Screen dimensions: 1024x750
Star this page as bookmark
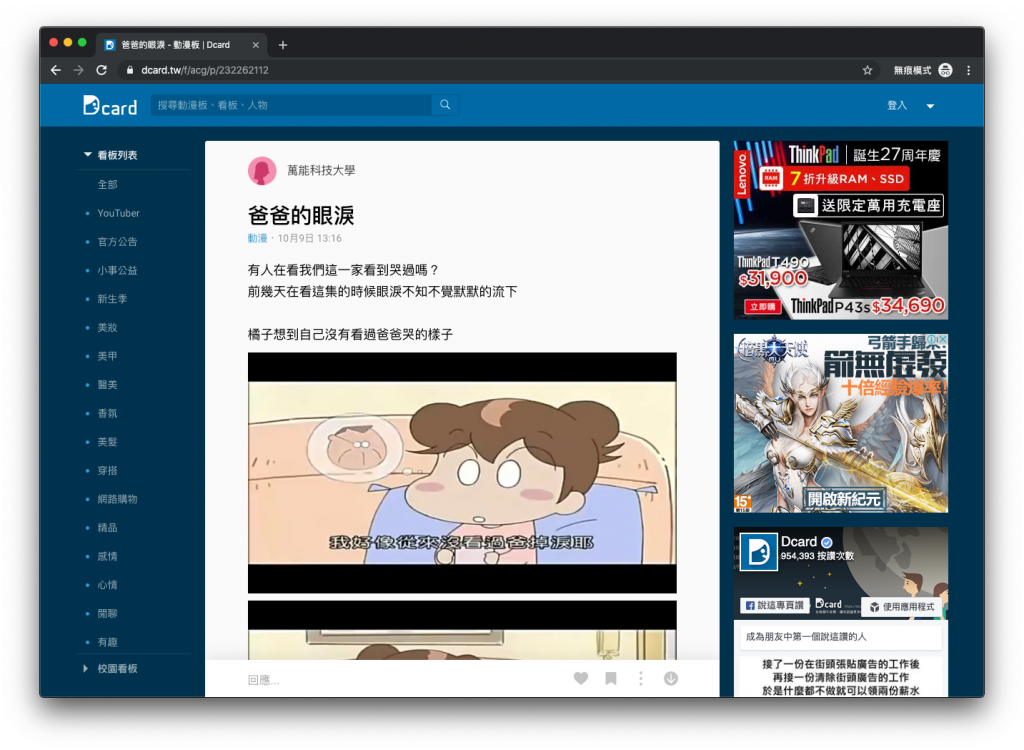(x=867, y=70)
